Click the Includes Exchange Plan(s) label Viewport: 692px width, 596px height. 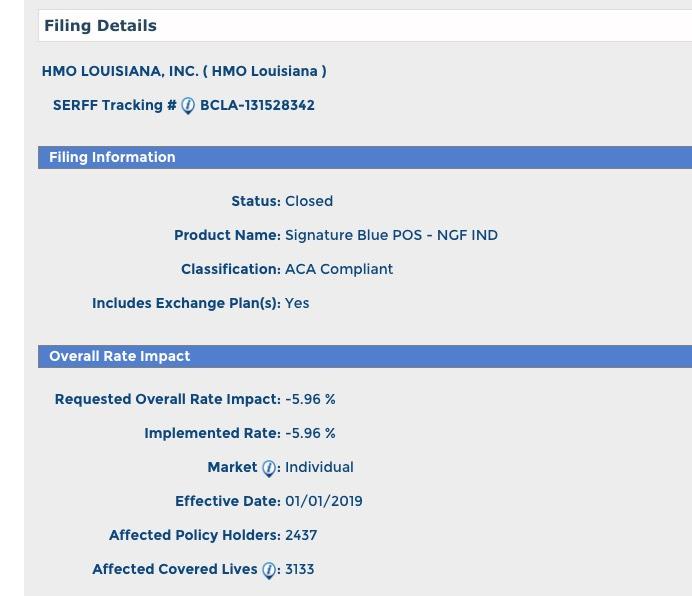tap(186, 303)
